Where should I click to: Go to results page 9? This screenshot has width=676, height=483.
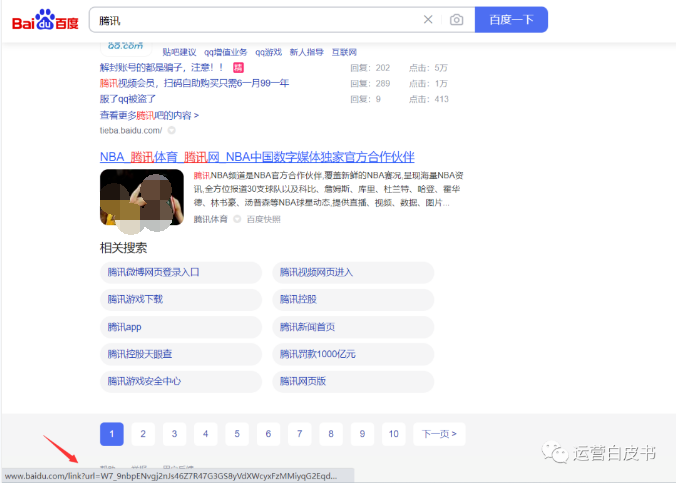coord(362,434)
